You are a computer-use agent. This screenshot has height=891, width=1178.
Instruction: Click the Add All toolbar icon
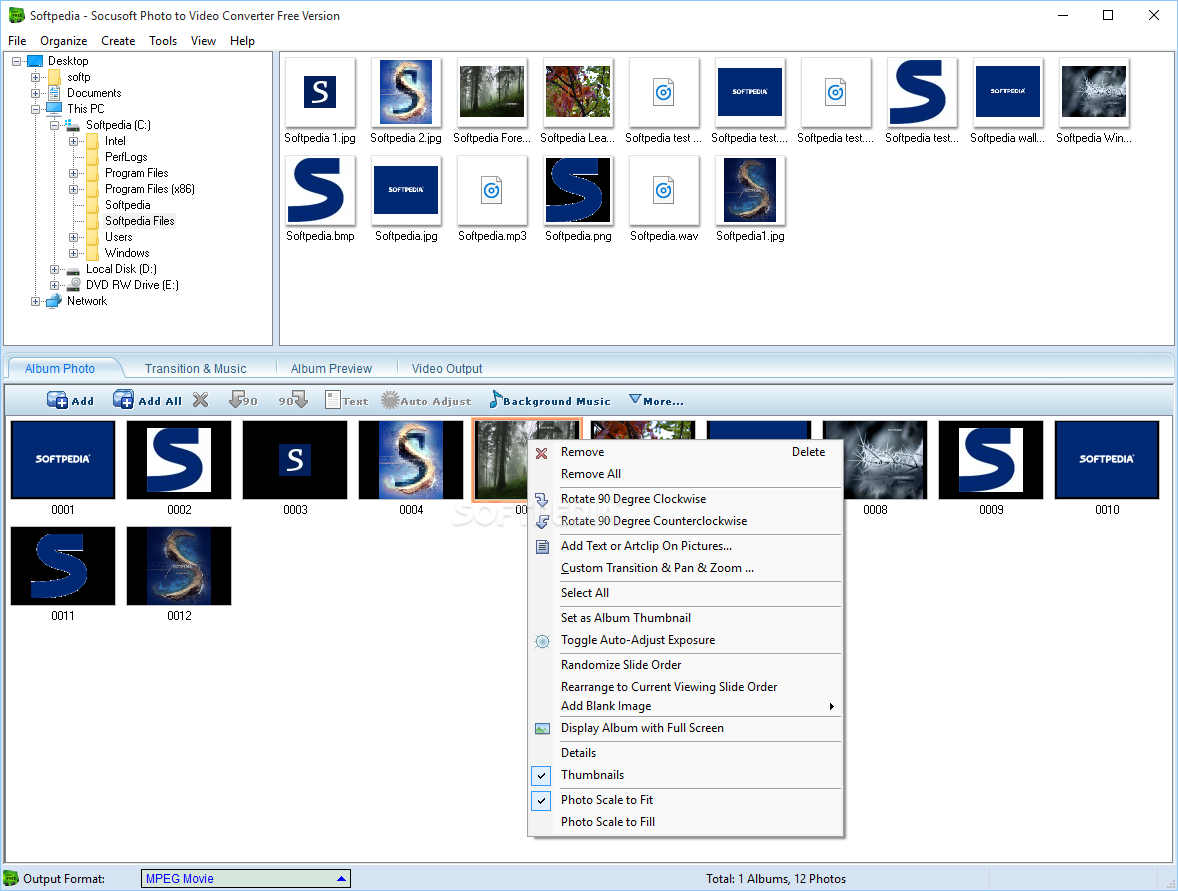123,400
